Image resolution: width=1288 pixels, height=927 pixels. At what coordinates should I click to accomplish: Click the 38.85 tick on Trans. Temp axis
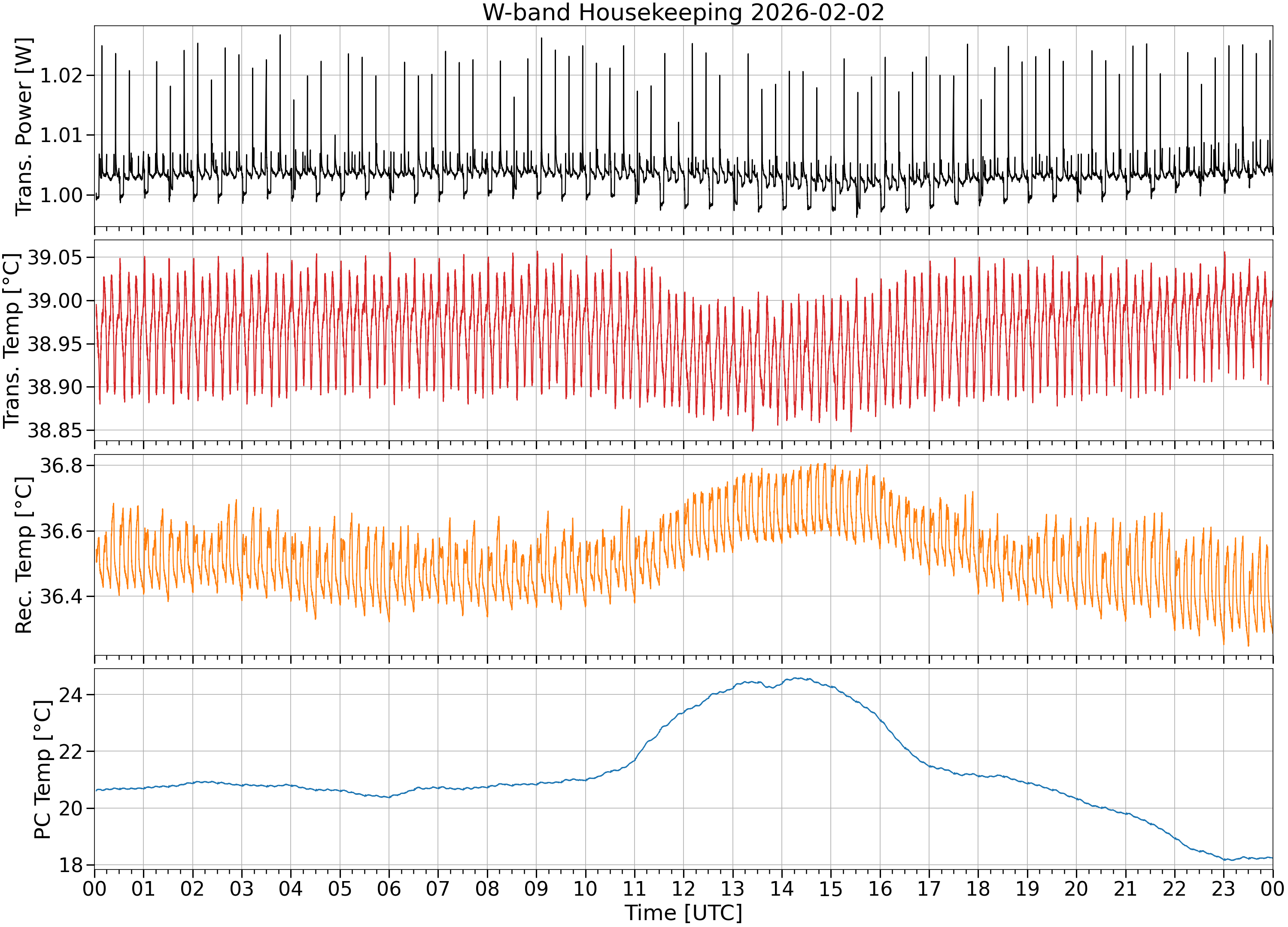55,430
